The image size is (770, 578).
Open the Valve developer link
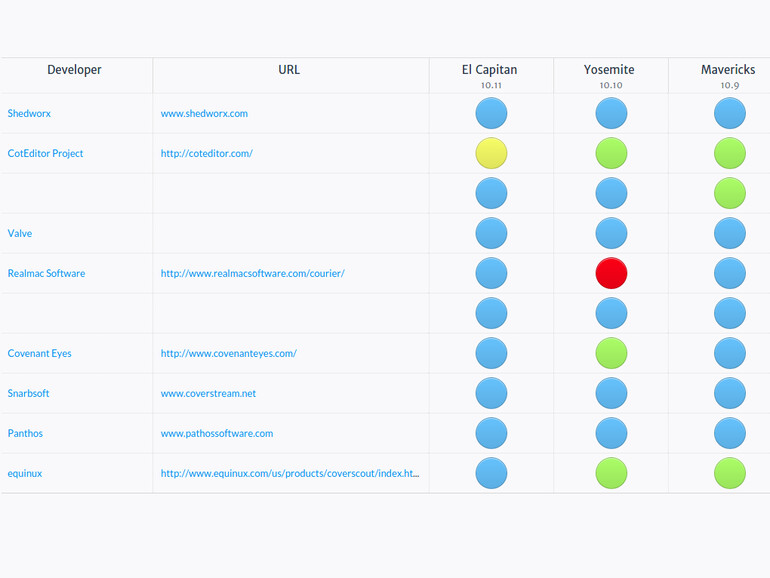[x=20, y=233]
